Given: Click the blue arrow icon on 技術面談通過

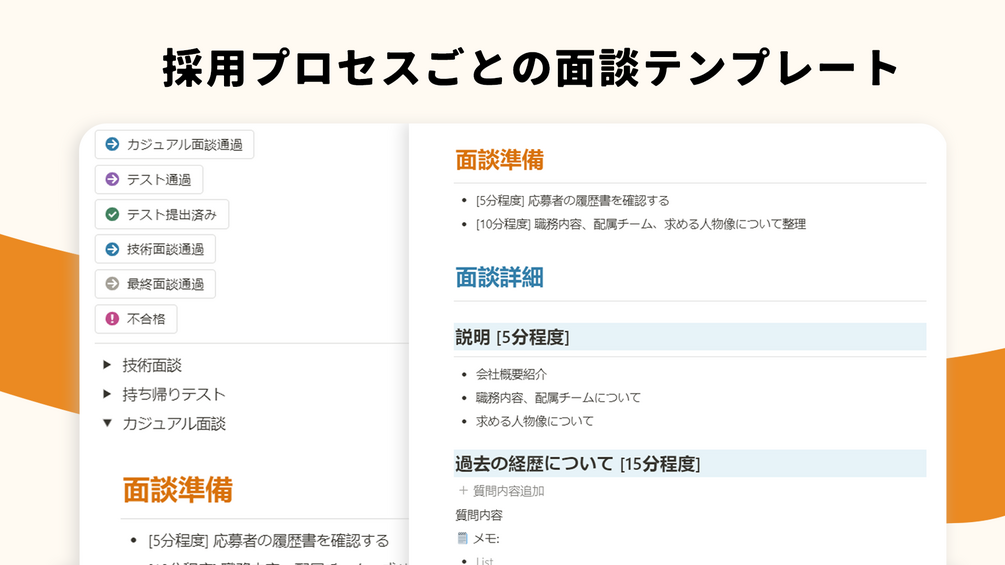Looking at the screenshot, I should [x=112, y=249].
